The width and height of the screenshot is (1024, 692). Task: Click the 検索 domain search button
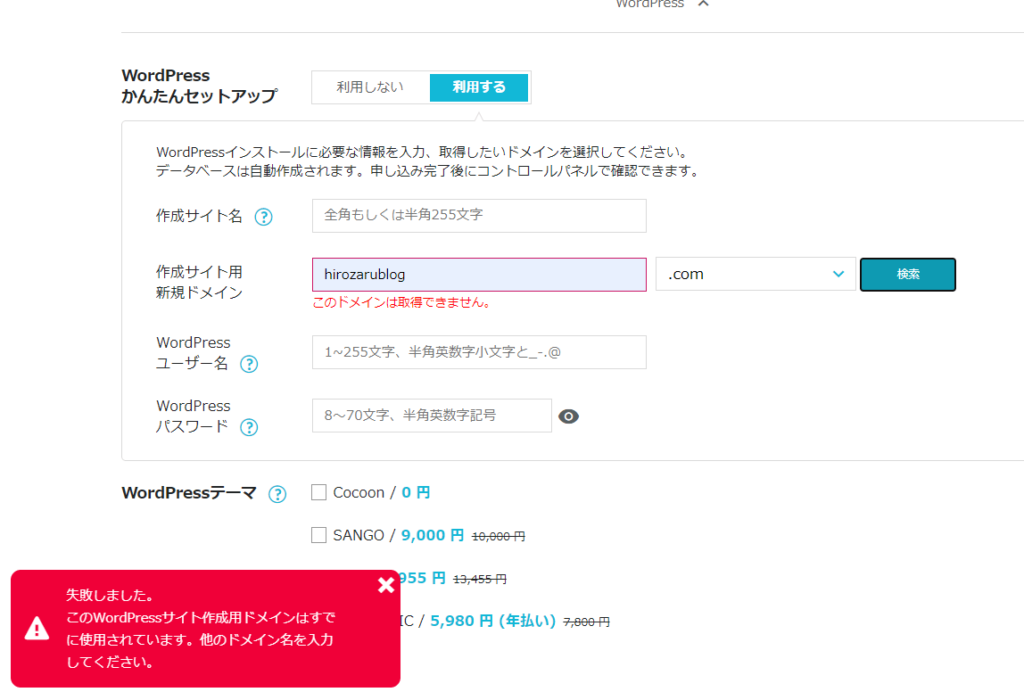point(908,274)
